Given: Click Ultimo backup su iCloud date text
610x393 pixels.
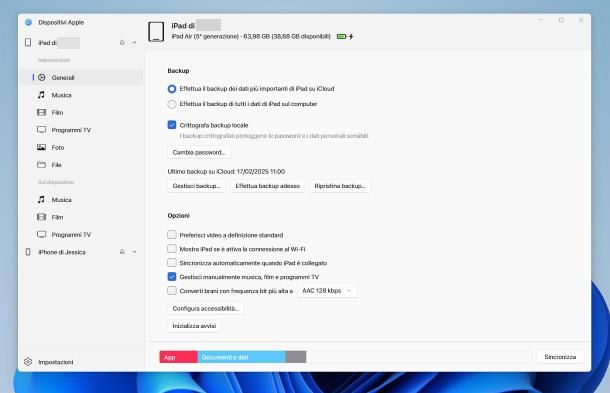Looking at the screenshot, I should 226,172.
